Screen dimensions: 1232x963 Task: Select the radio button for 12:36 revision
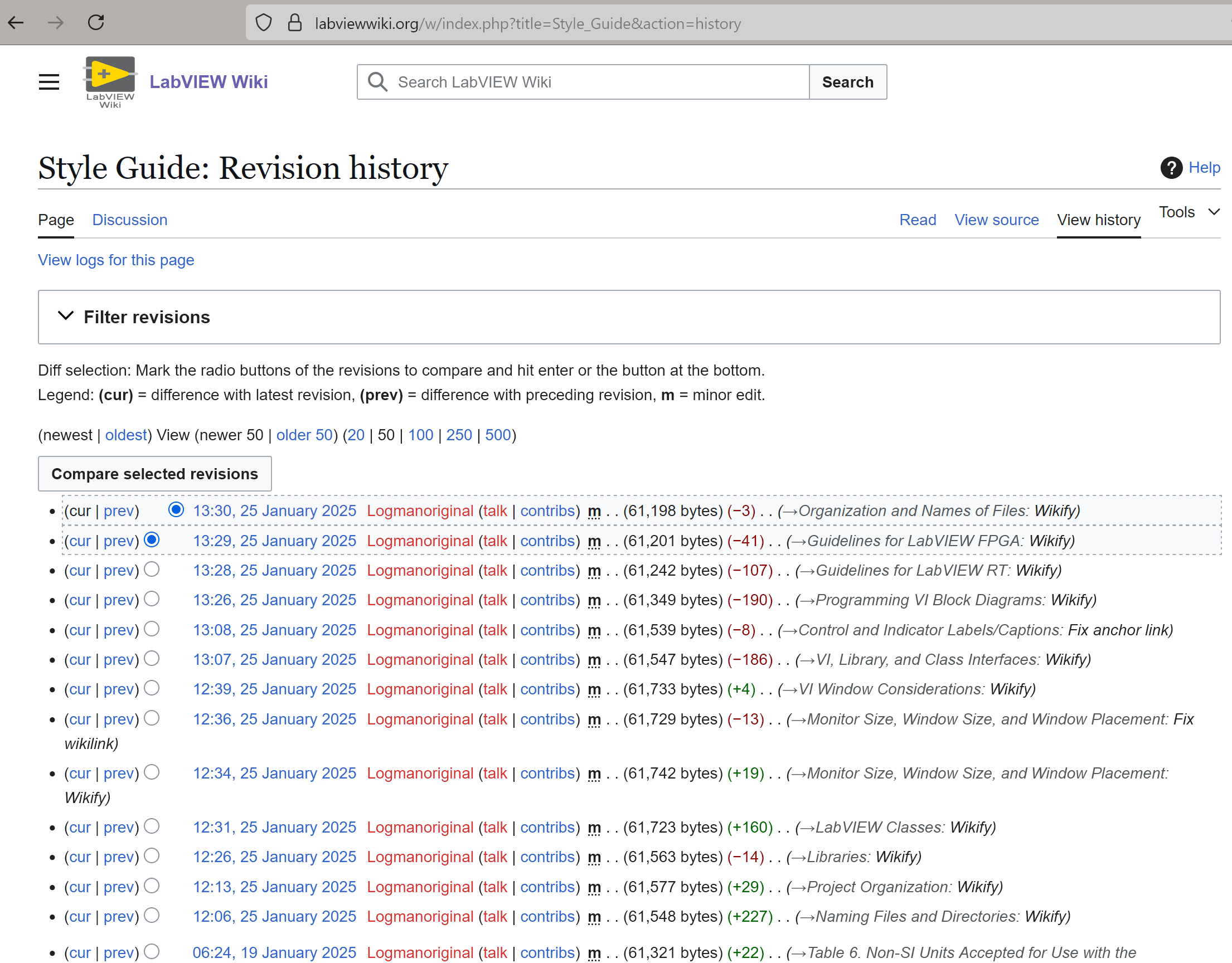tap(152, 718)
